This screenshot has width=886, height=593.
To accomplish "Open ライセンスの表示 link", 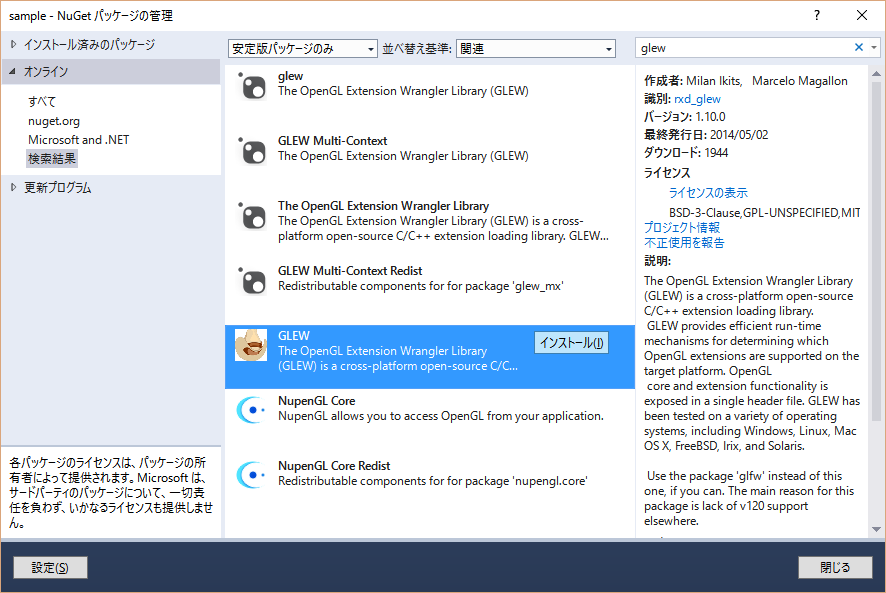I will (x=708, y=193).
